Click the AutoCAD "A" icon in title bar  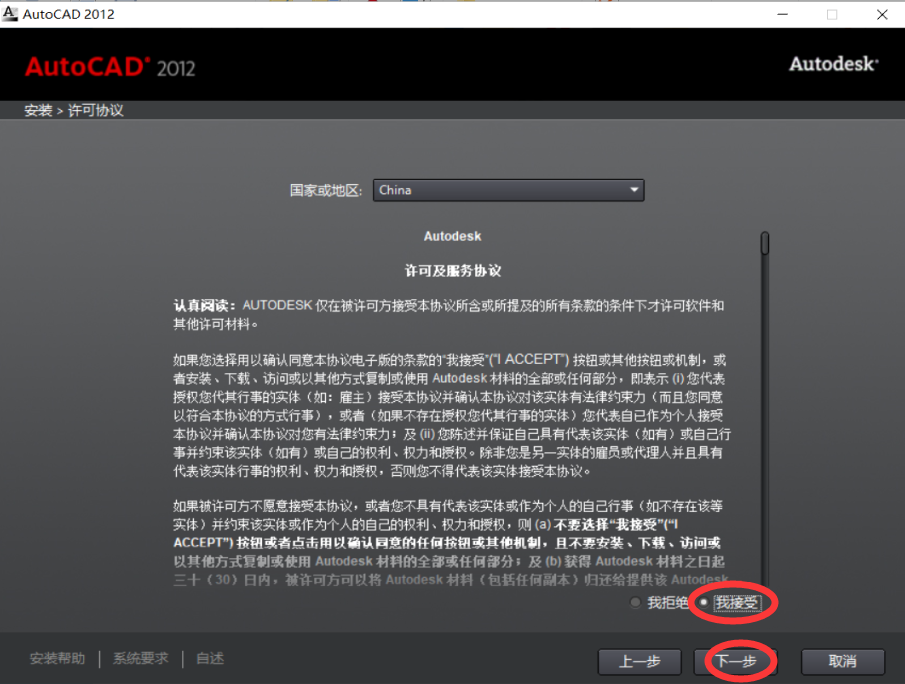(x=12, y=14)
